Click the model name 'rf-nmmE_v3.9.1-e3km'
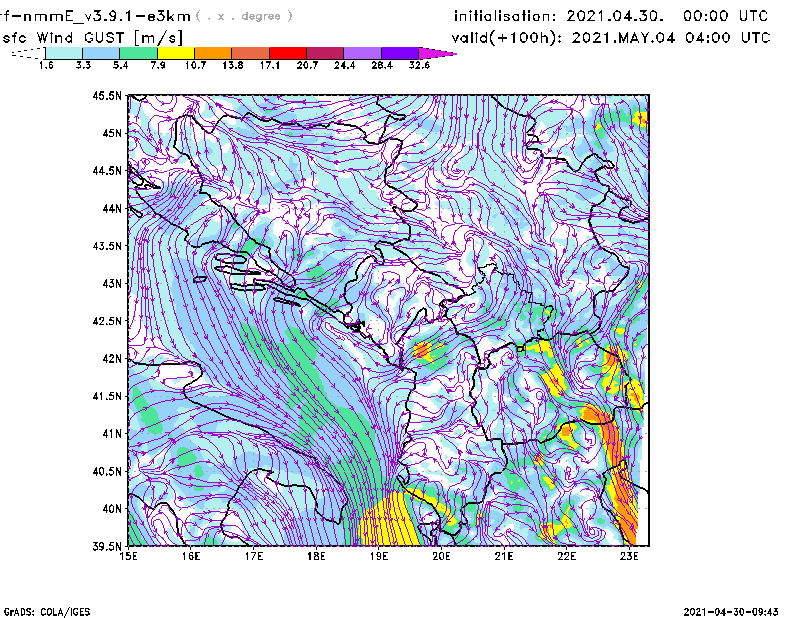 95,16
